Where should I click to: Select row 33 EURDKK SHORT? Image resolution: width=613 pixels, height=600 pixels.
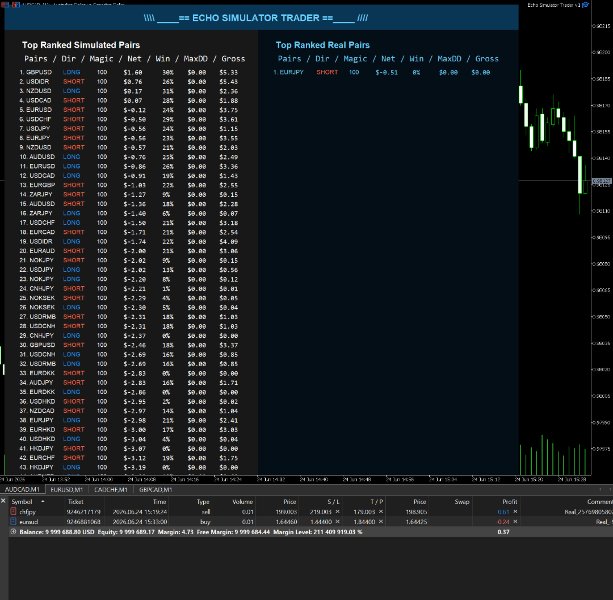pyautogui.click(x=129, y=373)
